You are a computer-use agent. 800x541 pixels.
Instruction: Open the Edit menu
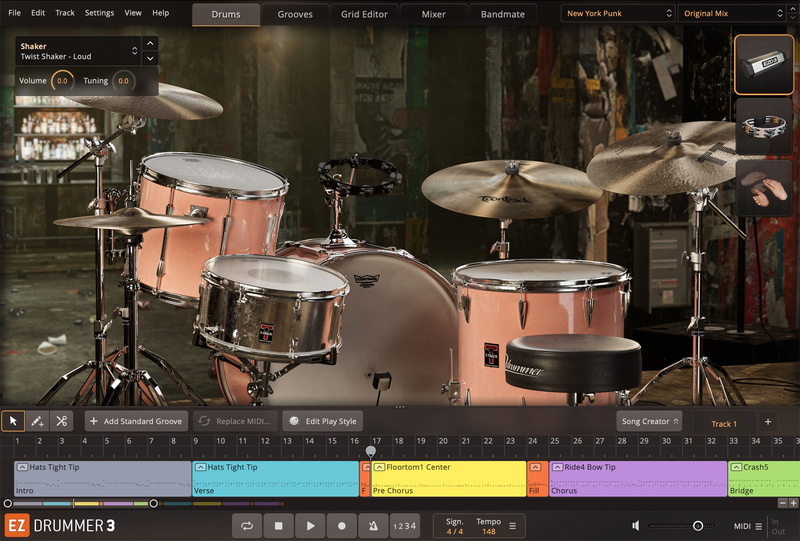tap(38, 13)
